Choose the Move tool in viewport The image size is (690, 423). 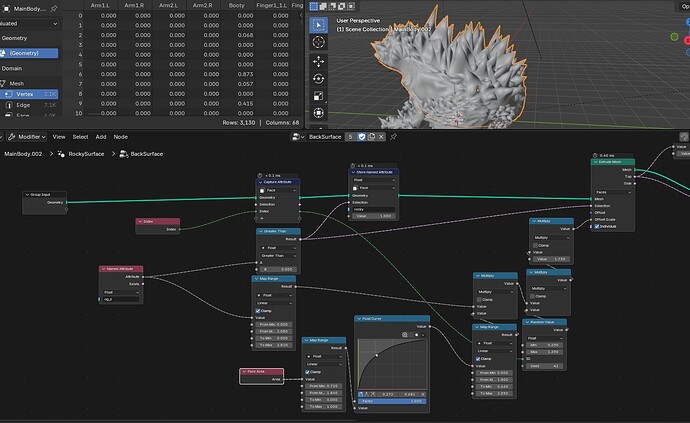click(319, 61)
